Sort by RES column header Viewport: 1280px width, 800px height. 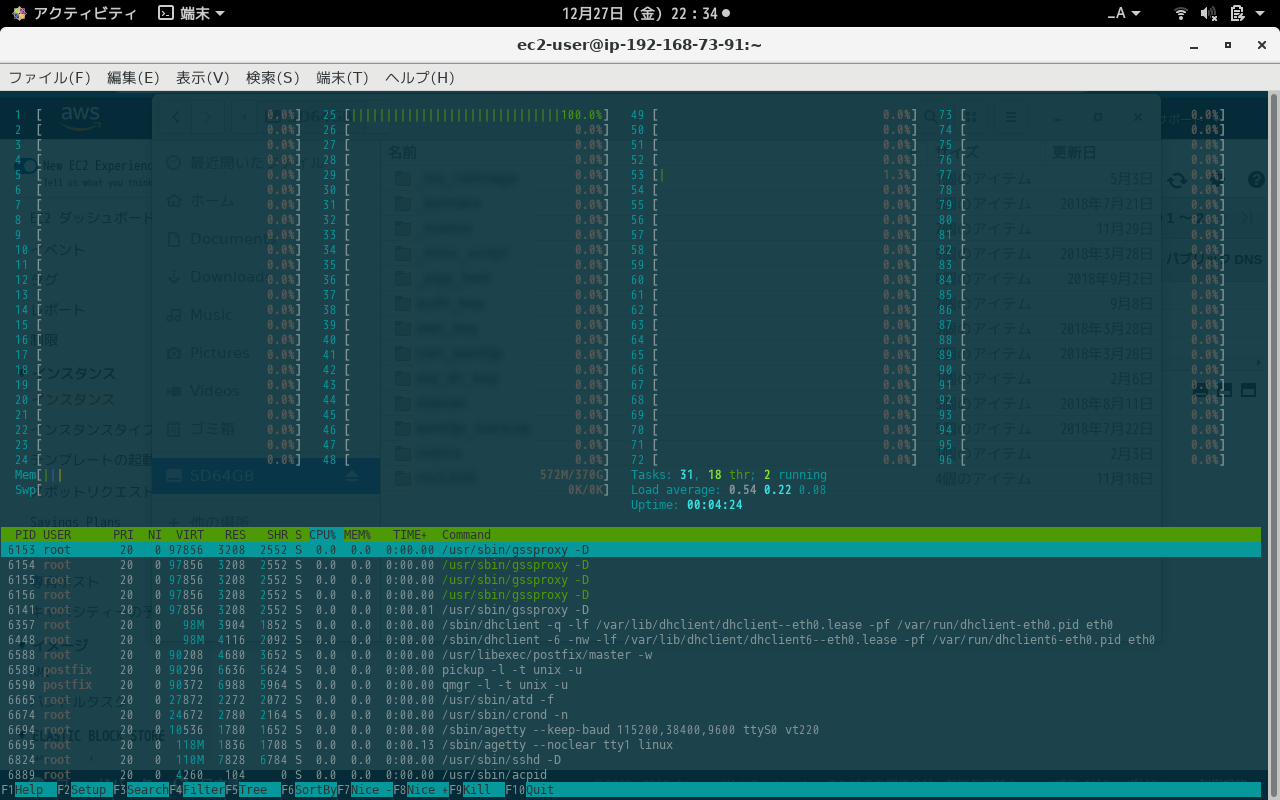(235, 535)
